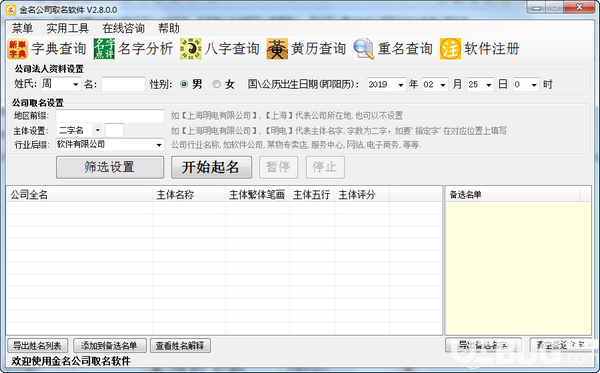This screenshot has width=600, height=373.
Task: Click the 主体名称 column header
Action: 189,195
